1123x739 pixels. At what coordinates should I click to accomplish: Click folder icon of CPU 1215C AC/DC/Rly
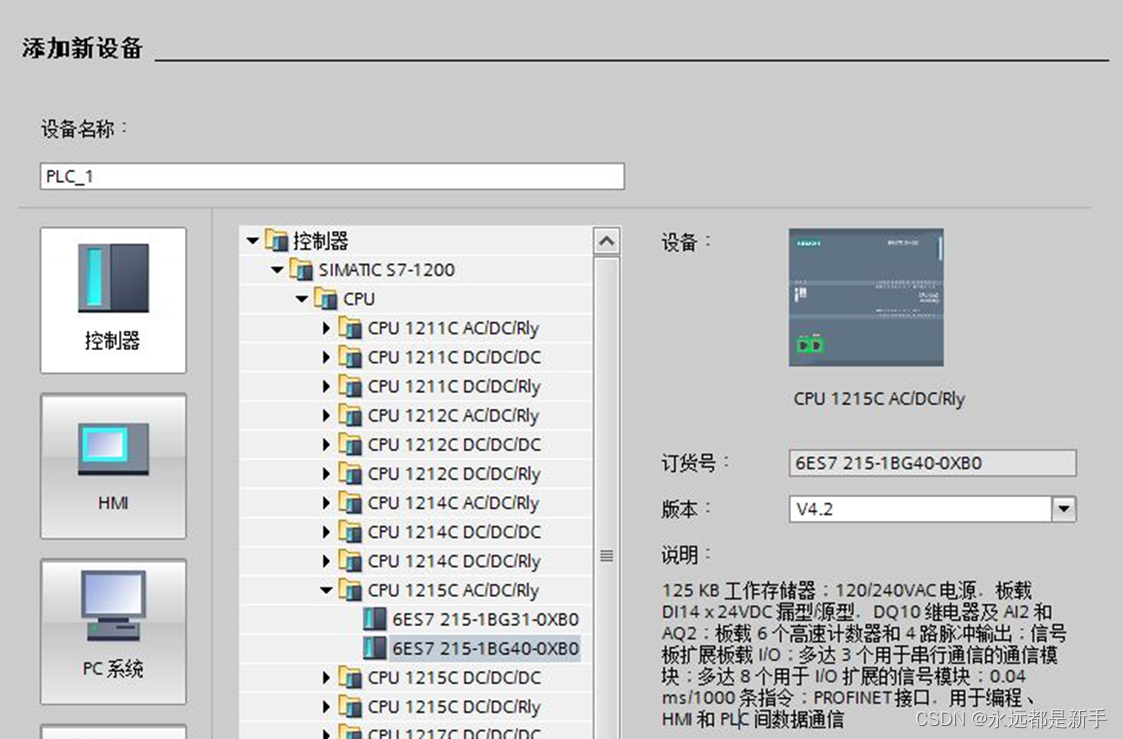click(x=350, y=589)
